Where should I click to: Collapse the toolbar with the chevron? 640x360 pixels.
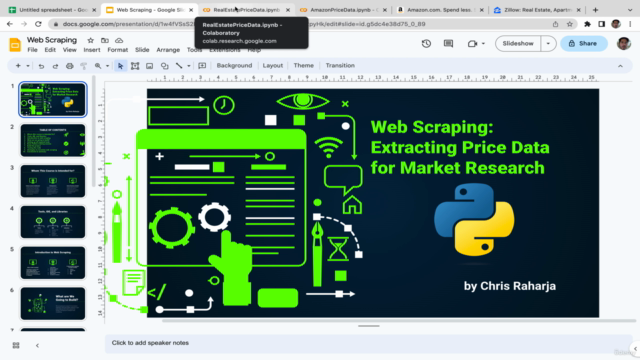(620, 66)
